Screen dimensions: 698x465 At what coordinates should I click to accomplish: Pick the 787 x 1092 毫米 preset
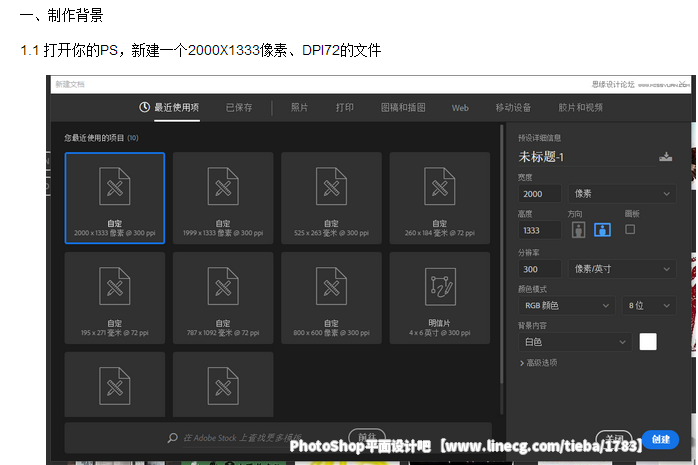click(223, 298)
